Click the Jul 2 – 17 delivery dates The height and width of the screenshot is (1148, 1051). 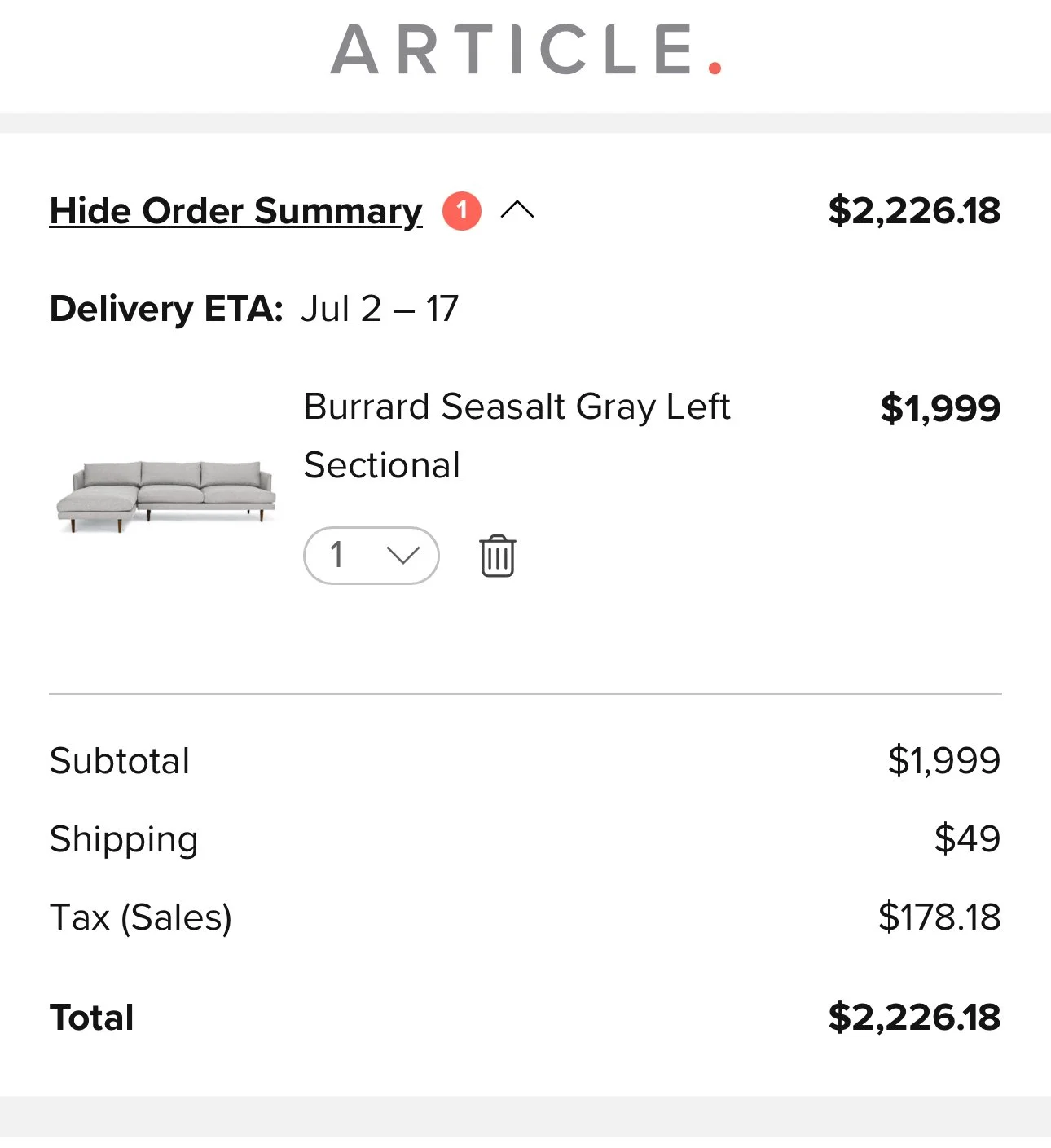click(380, 309)
